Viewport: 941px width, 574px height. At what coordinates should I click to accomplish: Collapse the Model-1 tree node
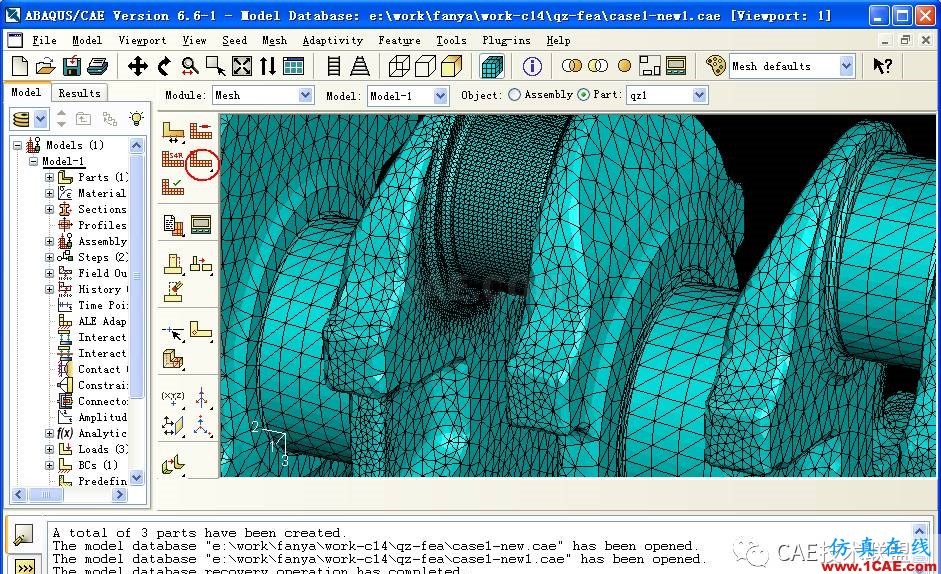coord(34,162)
